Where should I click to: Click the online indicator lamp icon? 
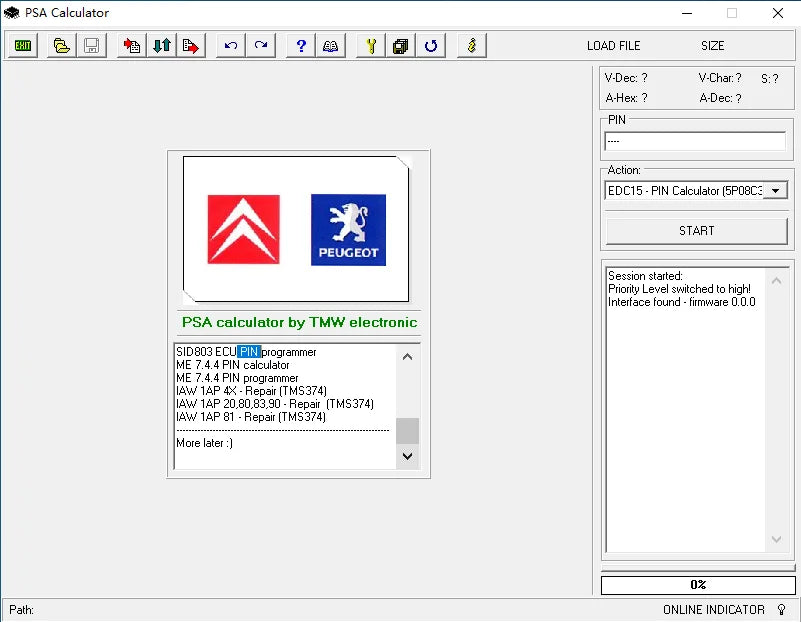[x=781, y=609]
